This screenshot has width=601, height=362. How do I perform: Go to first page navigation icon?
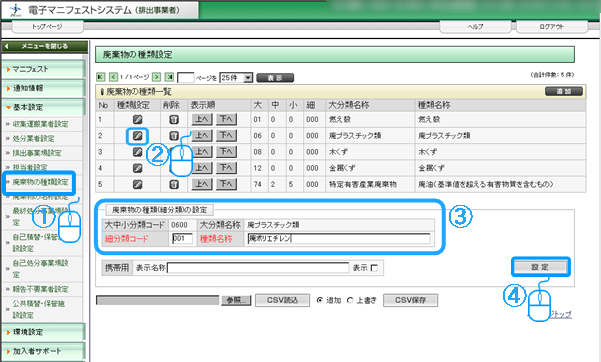100,77
